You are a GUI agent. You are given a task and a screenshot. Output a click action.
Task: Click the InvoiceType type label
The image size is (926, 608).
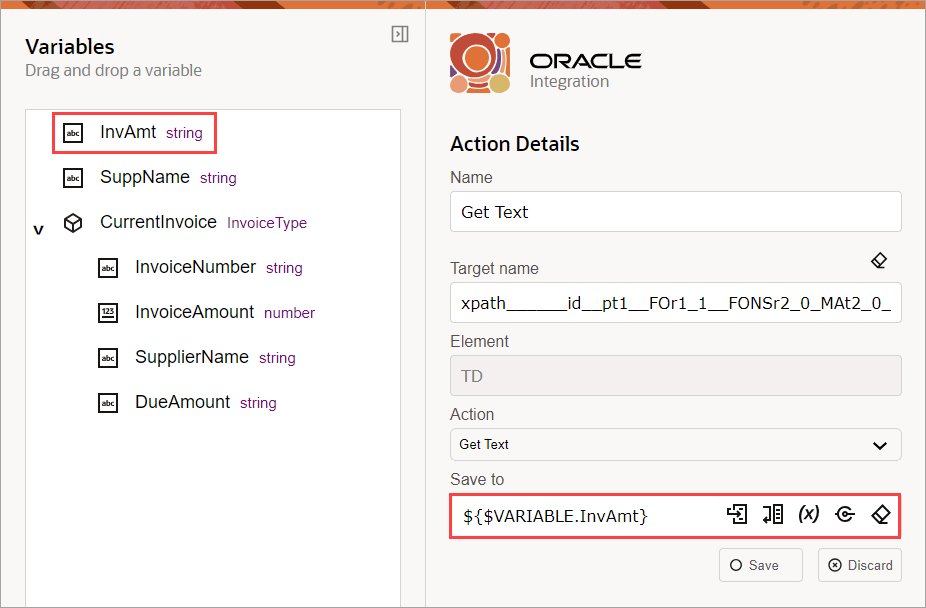click(267, 223)
